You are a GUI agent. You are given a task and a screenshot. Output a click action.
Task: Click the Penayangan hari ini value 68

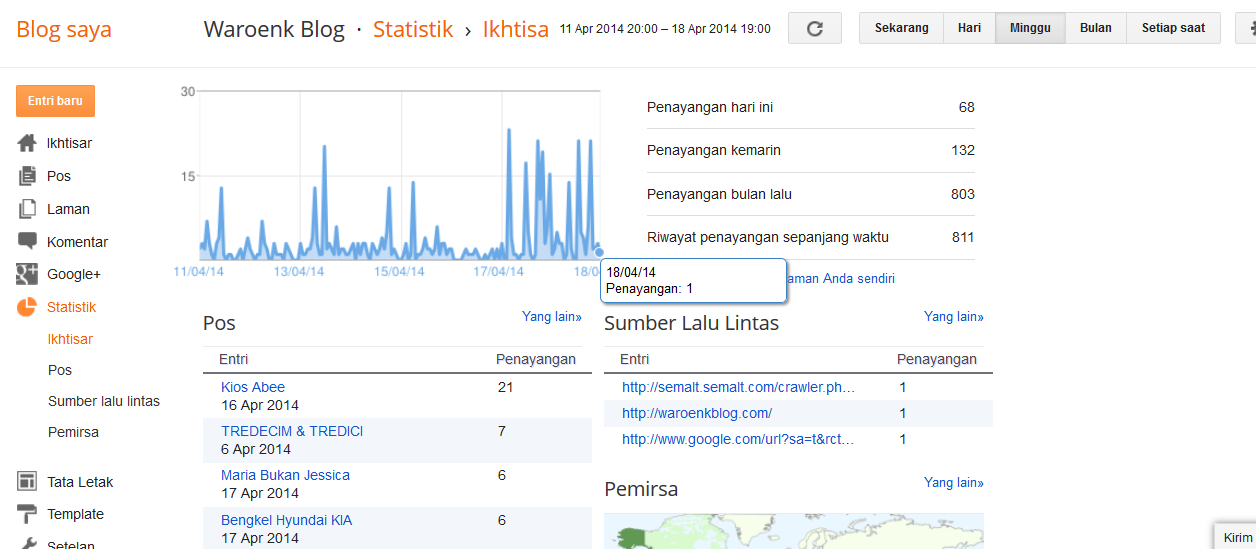pos(966,107)
